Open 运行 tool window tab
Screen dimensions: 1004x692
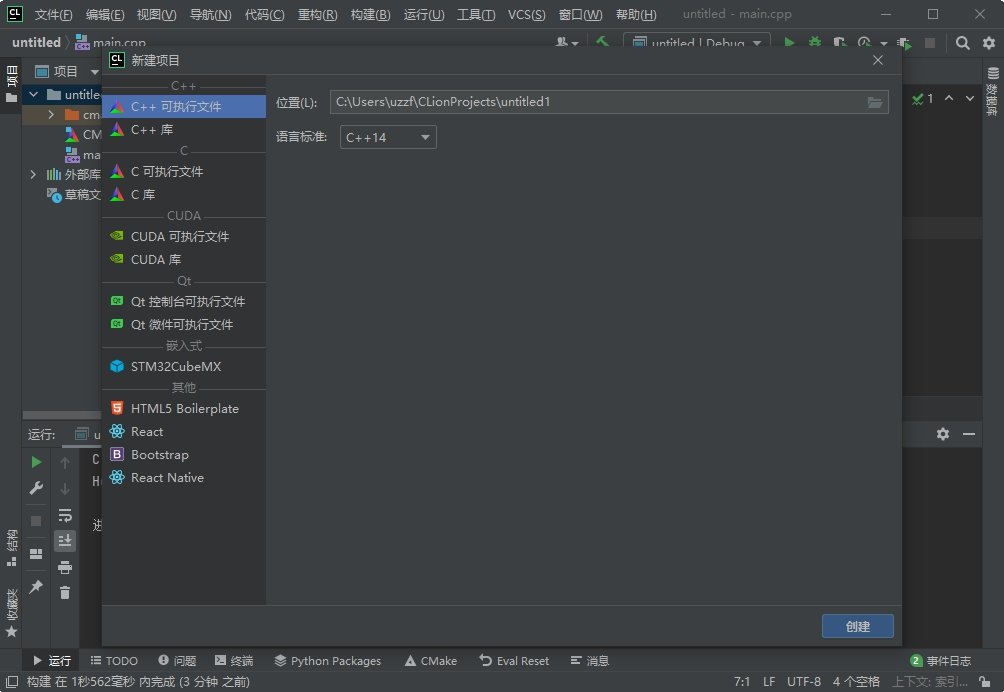point(52,661)
